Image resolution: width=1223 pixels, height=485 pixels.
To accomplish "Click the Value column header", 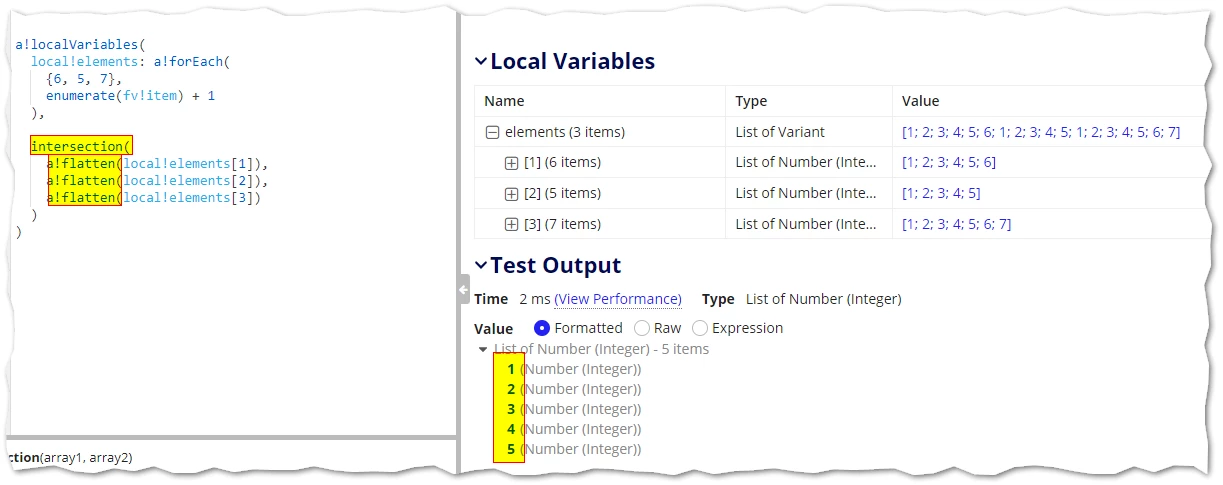I will click(x=920, y=101).
